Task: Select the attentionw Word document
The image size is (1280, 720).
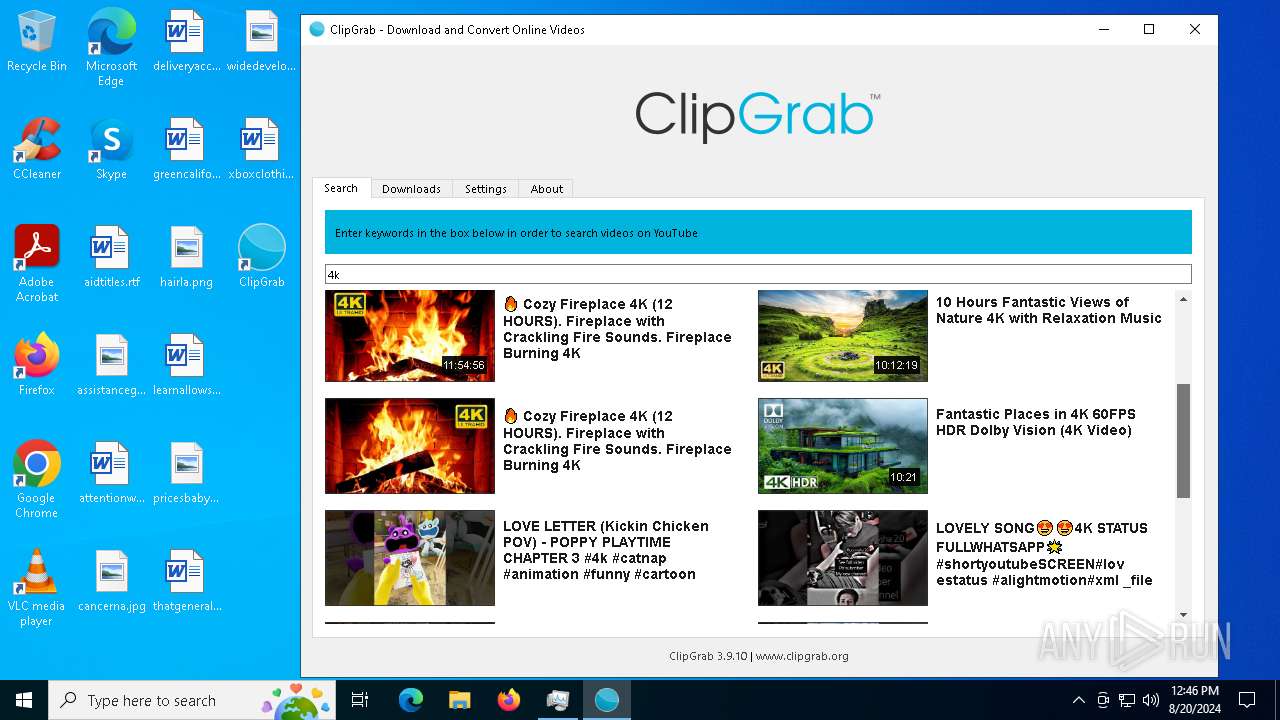Action: coord(111,474)
